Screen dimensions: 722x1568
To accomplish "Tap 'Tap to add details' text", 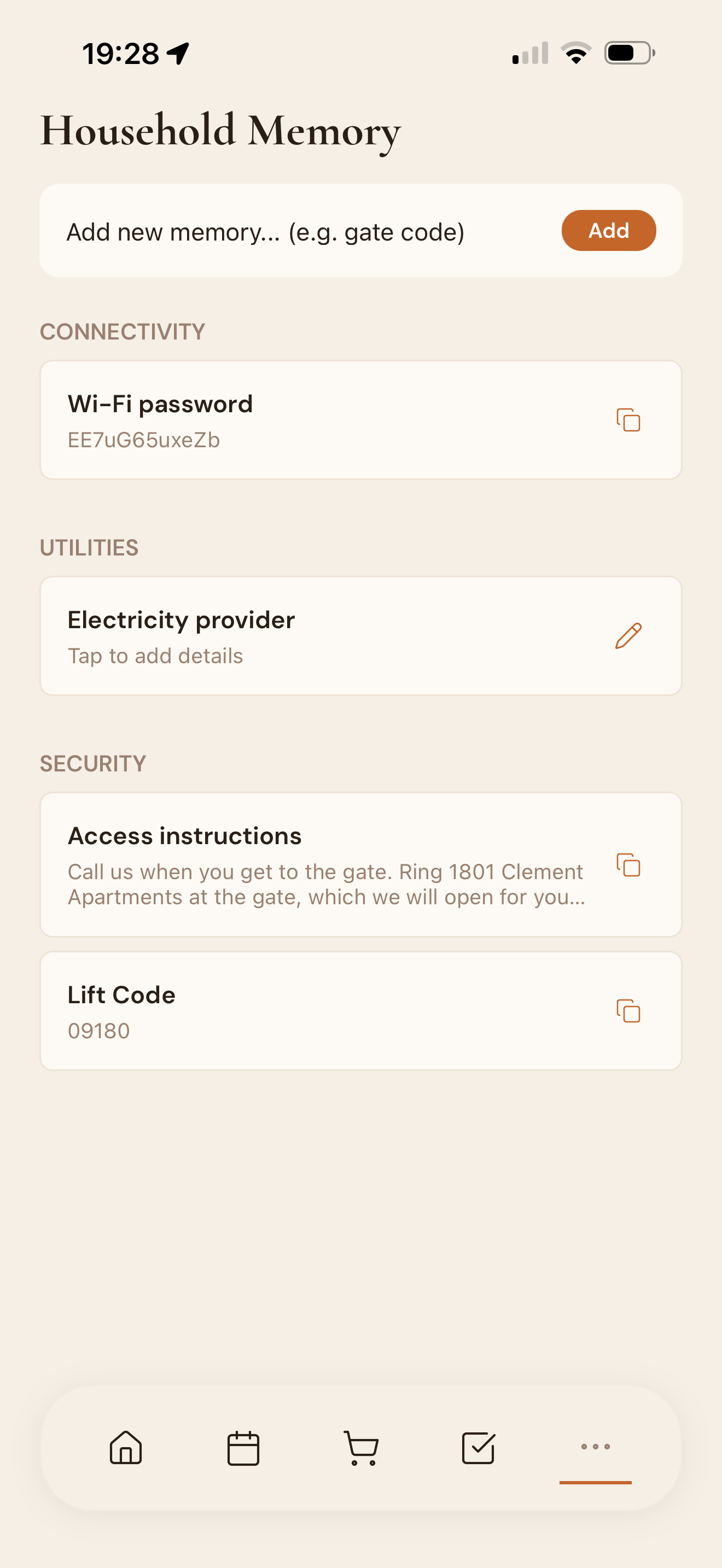I will [155, 656].
